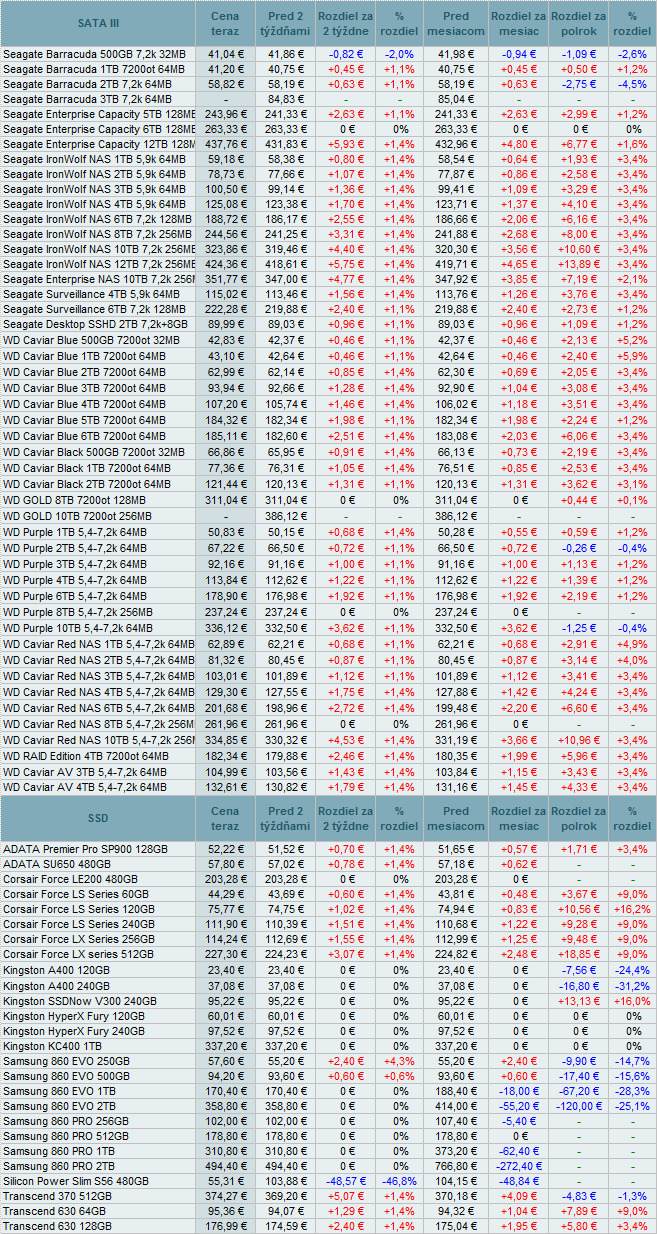Select row Seagate Barracuda 3TB 7,2k 64MB
This screenshot has width=657, height=1234.
click(x=328, y=99)
